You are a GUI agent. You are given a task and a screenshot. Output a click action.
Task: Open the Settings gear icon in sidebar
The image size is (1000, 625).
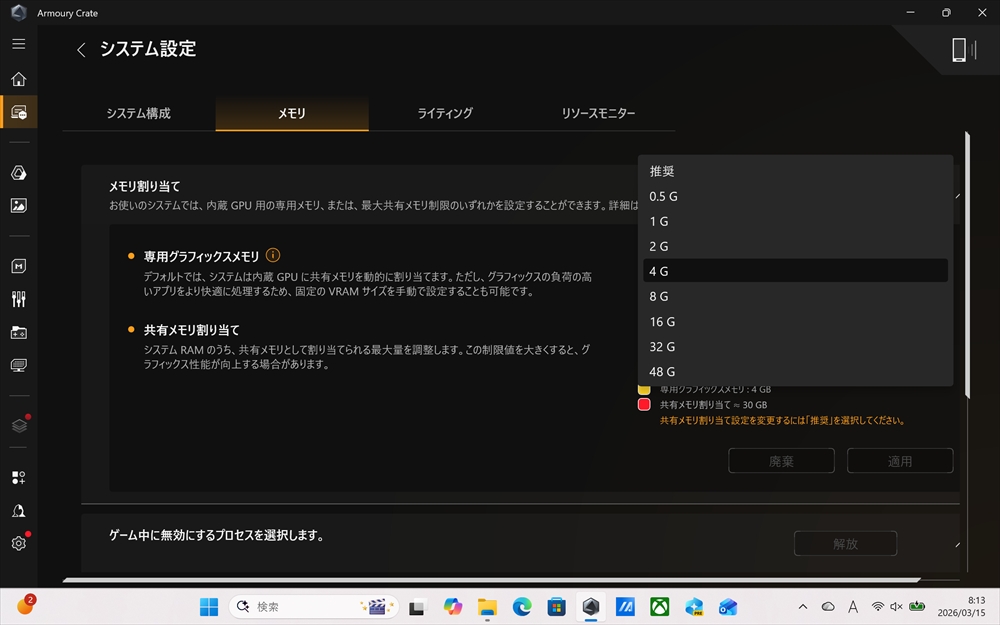(18, 543)
